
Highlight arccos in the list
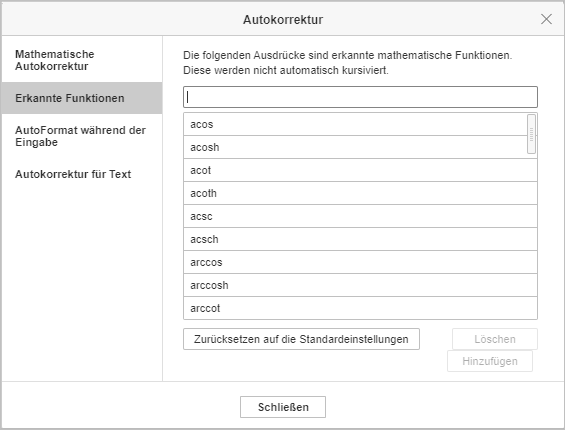[x=360, y=262]
